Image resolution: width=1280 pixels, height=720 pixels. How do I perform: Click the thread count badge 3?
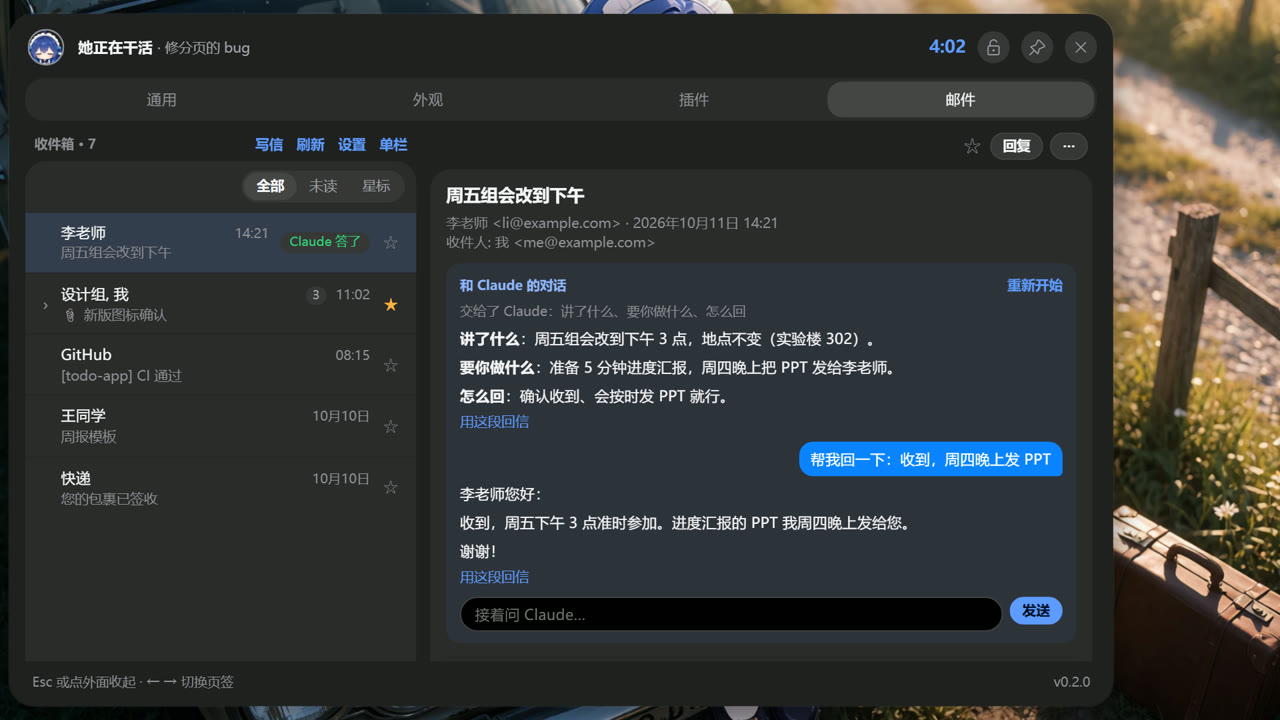pyautogui.click(x=316, y=295)
